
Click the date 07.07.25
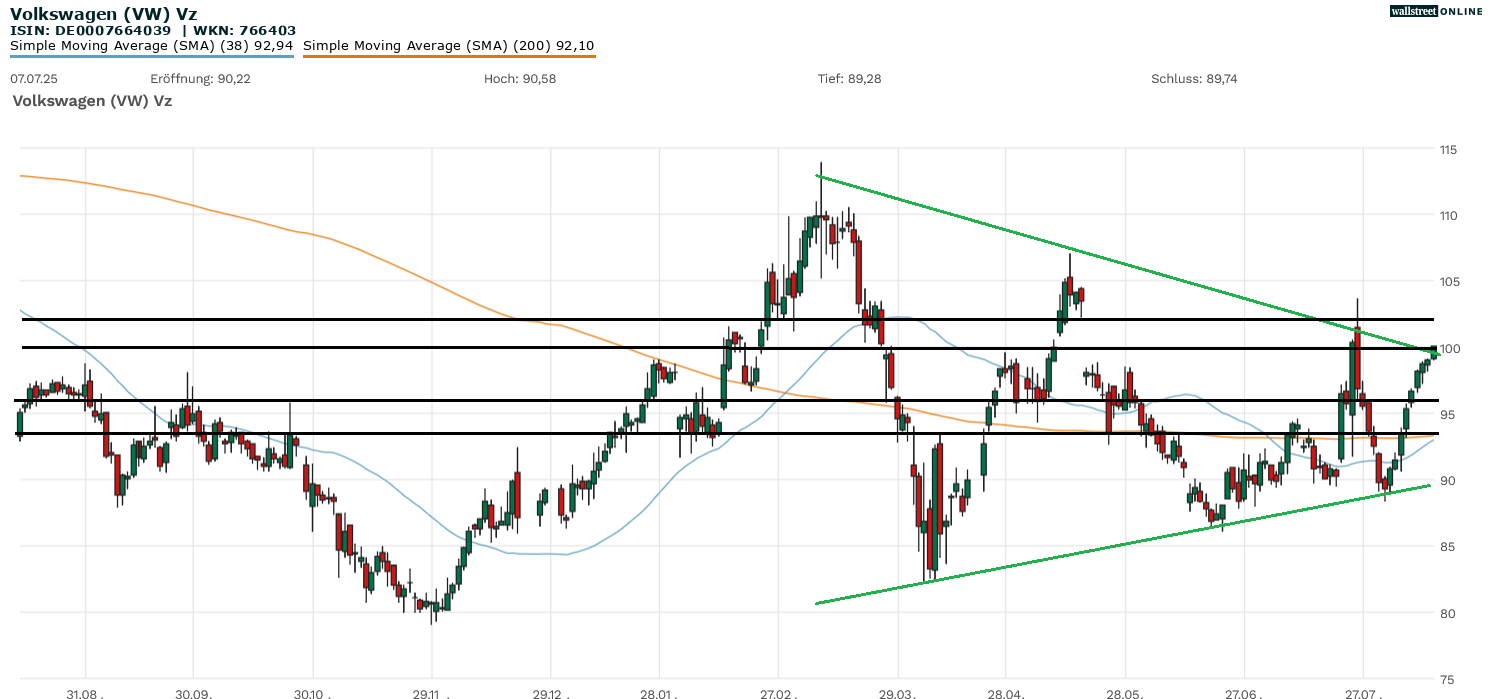click(32, 78)
